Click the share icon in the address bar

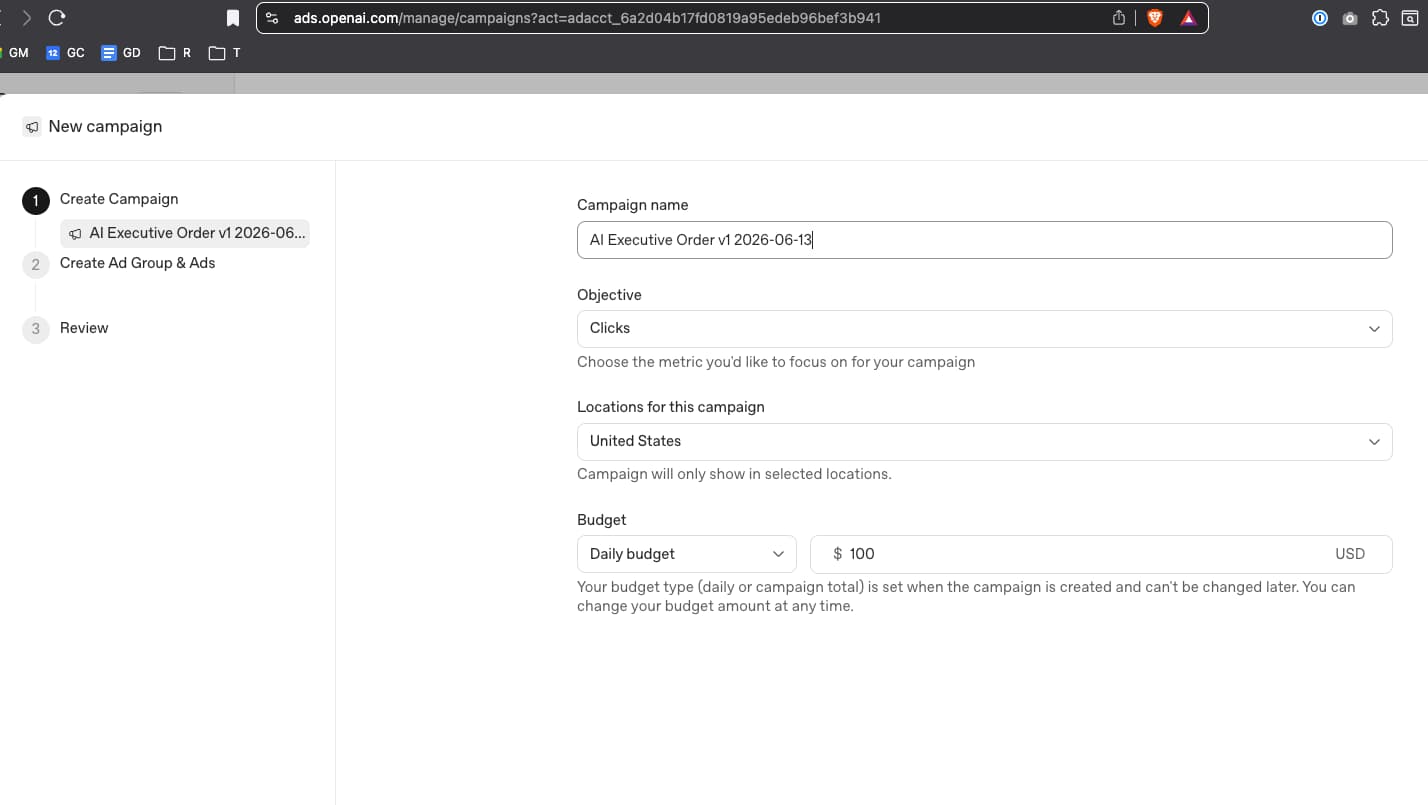coord(1119,18)
